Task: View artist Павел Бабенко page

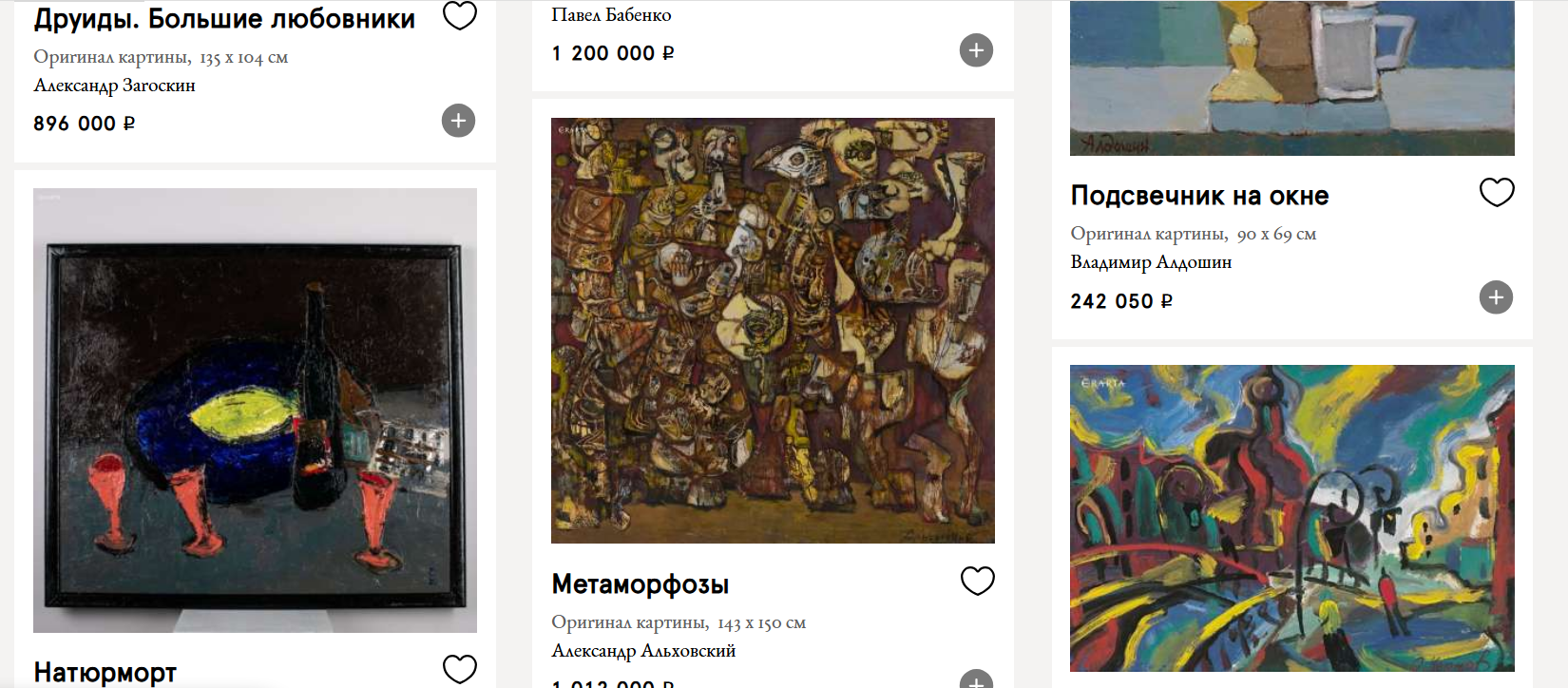Action: click(611, 15)
